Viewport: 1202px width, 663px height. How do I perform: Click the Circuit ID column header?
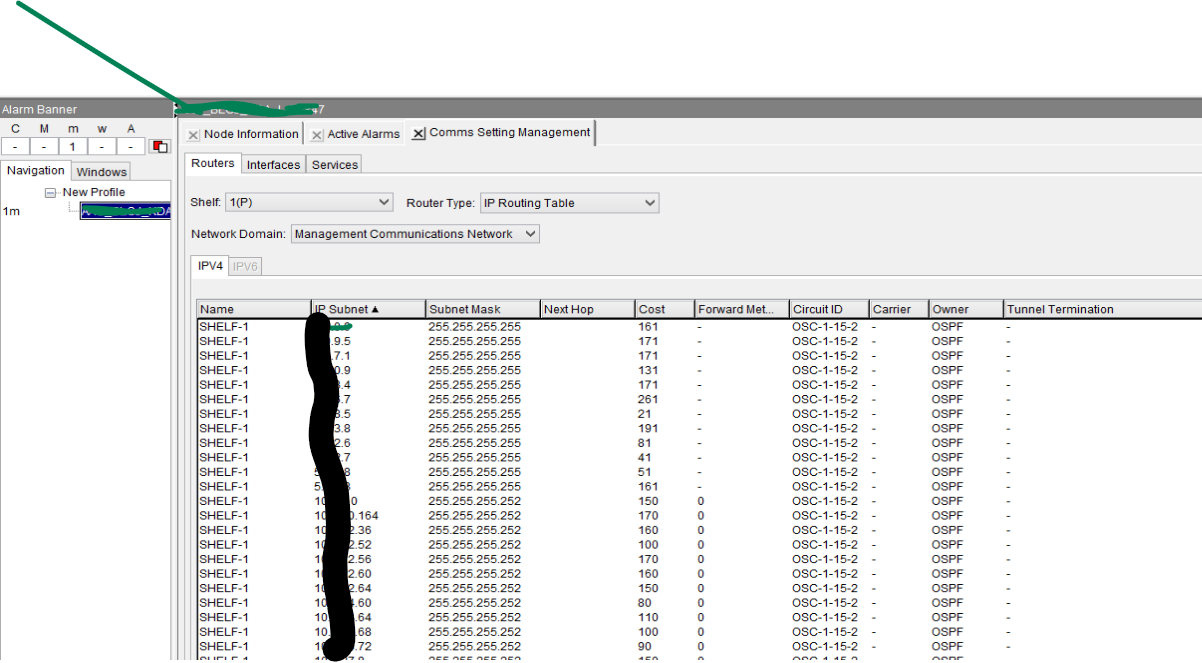[x=829, y=309]
